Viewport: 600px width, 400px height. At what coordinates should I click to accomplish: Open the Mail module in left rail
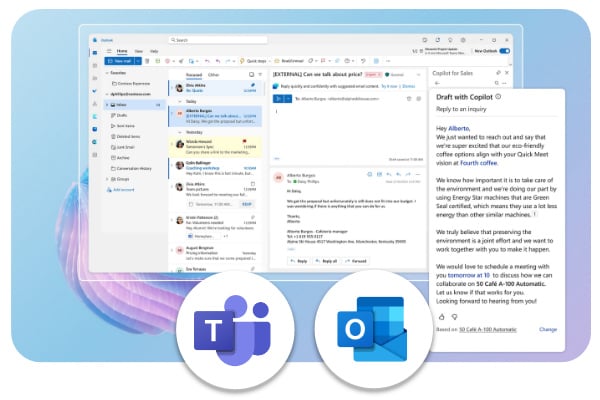pyautogui.click(x=95, y=53)
